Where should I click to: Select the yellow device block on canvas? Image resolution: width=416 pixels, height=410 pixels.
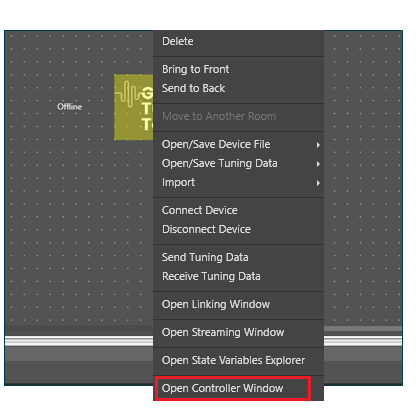click(x=134, y=107)
